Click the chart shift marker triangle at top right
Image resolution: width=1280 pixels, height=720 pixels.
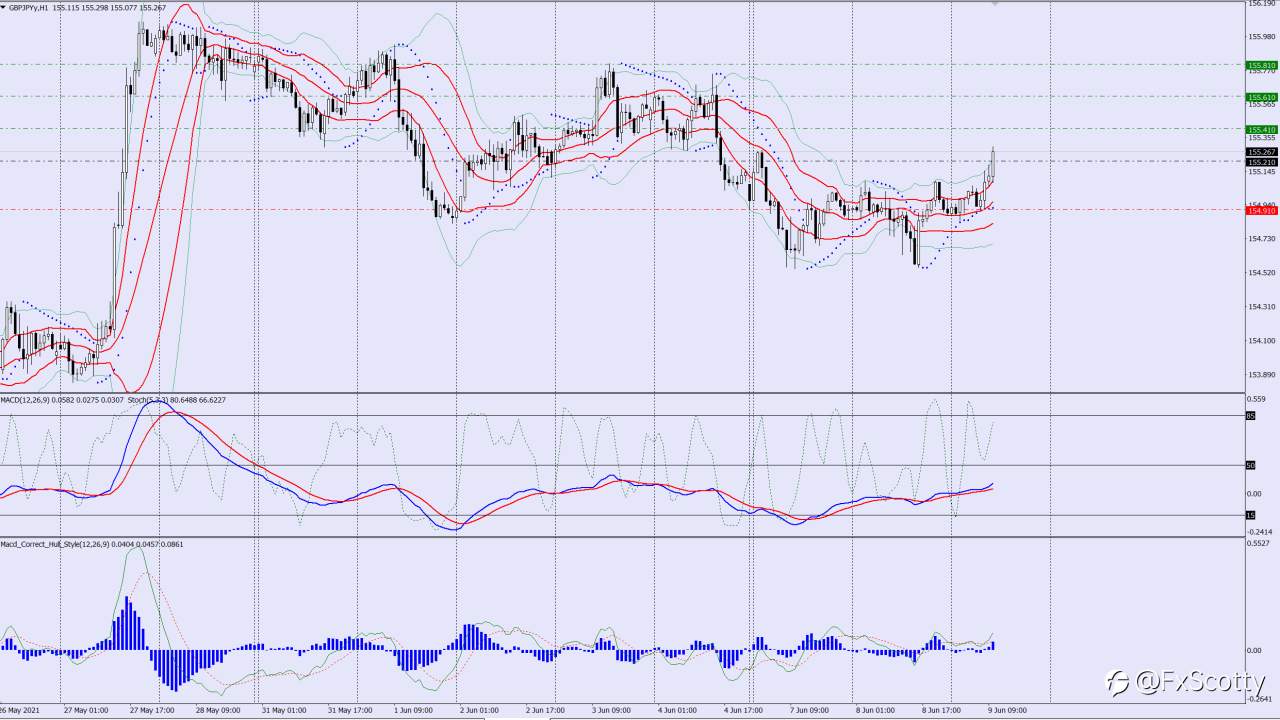(994, 4)
